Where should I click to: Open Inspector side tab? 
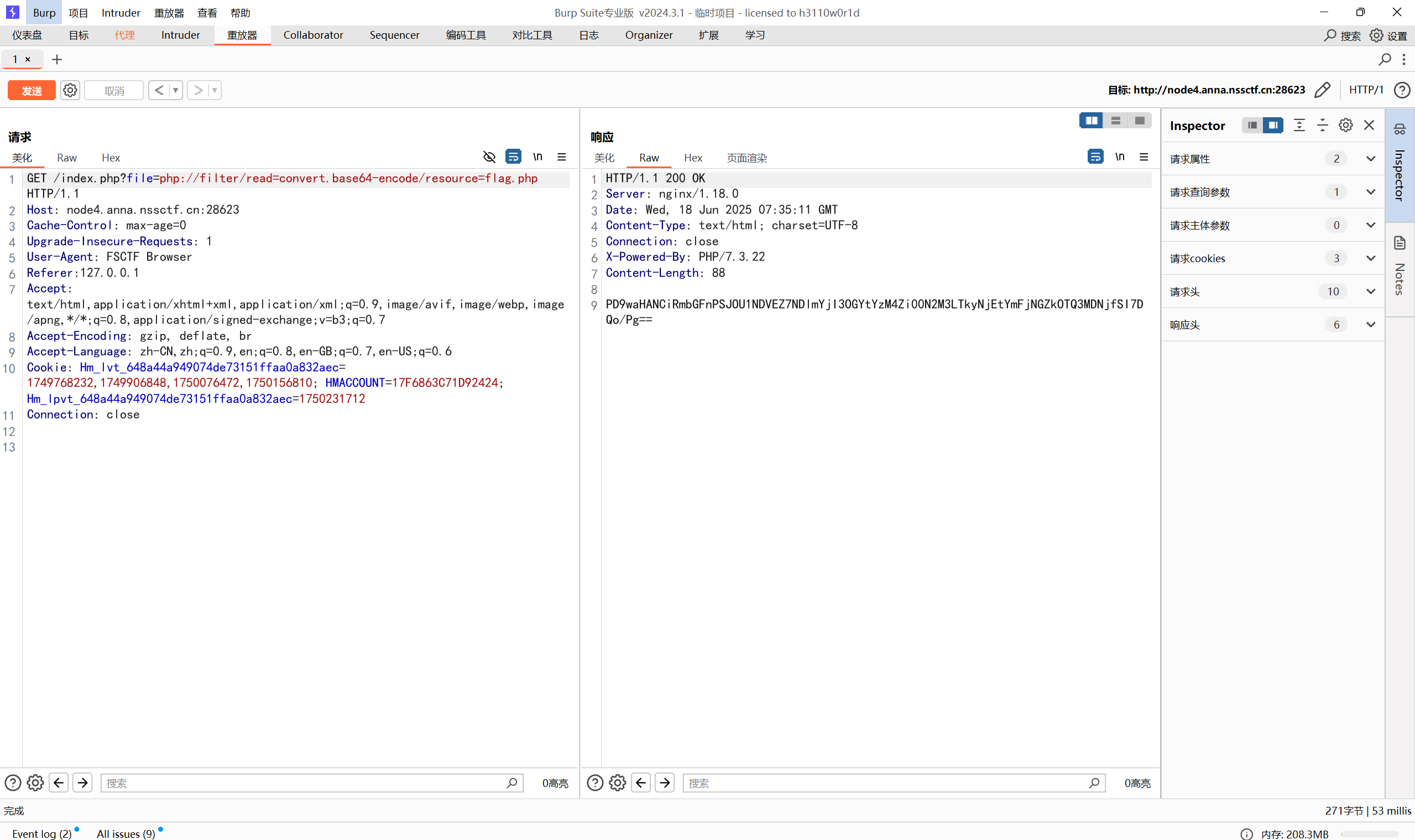[1399, 165]
